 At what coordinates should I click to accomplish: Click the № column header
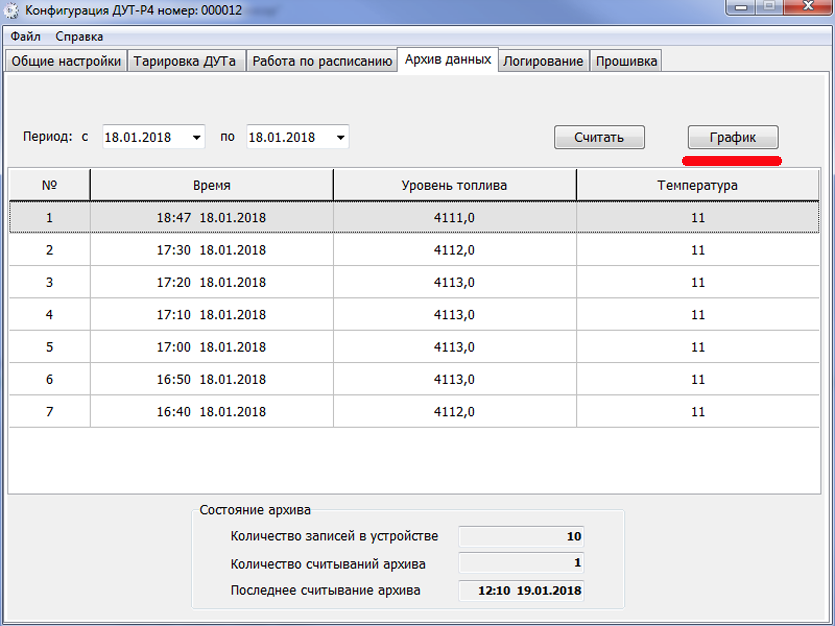tap(50, 185)
